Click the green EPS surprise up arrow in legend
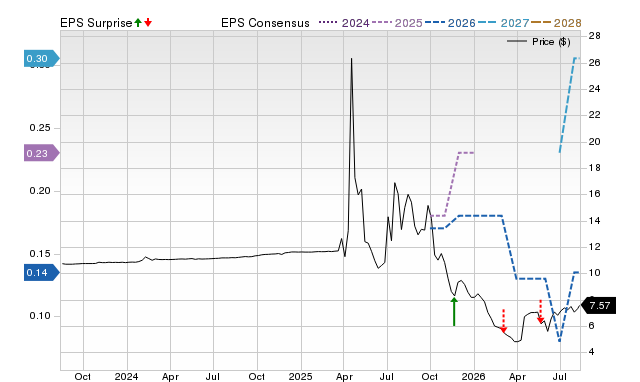The image size is (640, 382). (x=138, y=23)
